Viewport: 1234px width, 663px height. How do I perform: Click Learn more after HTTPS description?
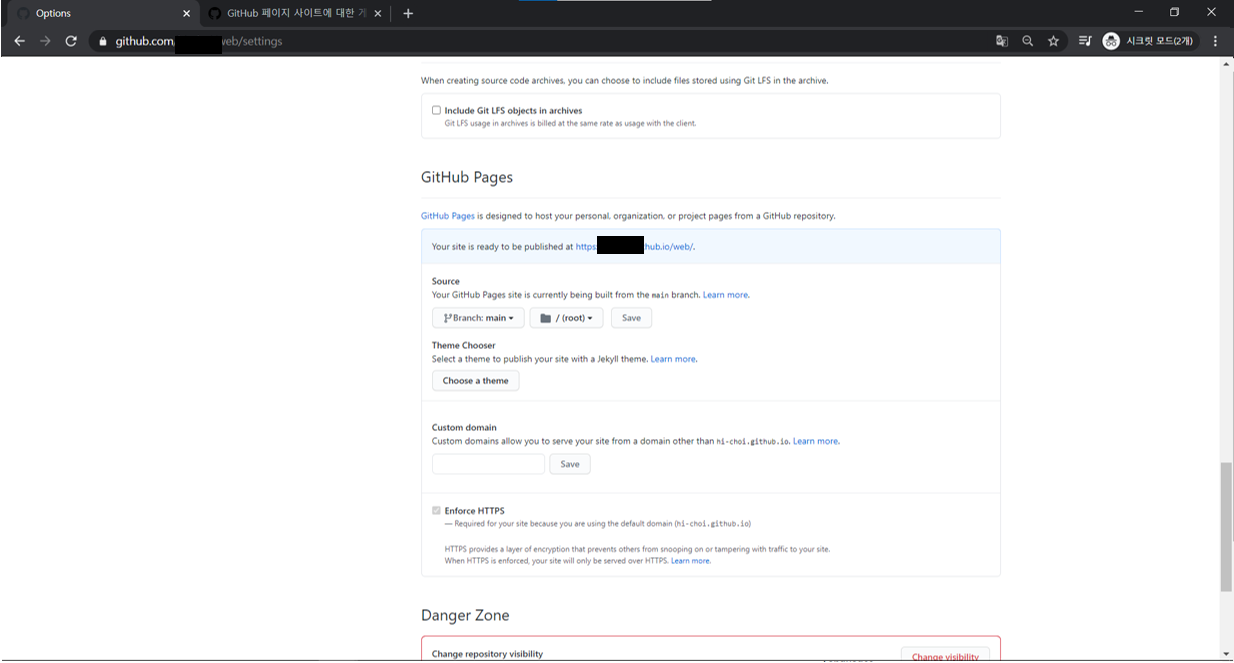click(x=690, y=561)
